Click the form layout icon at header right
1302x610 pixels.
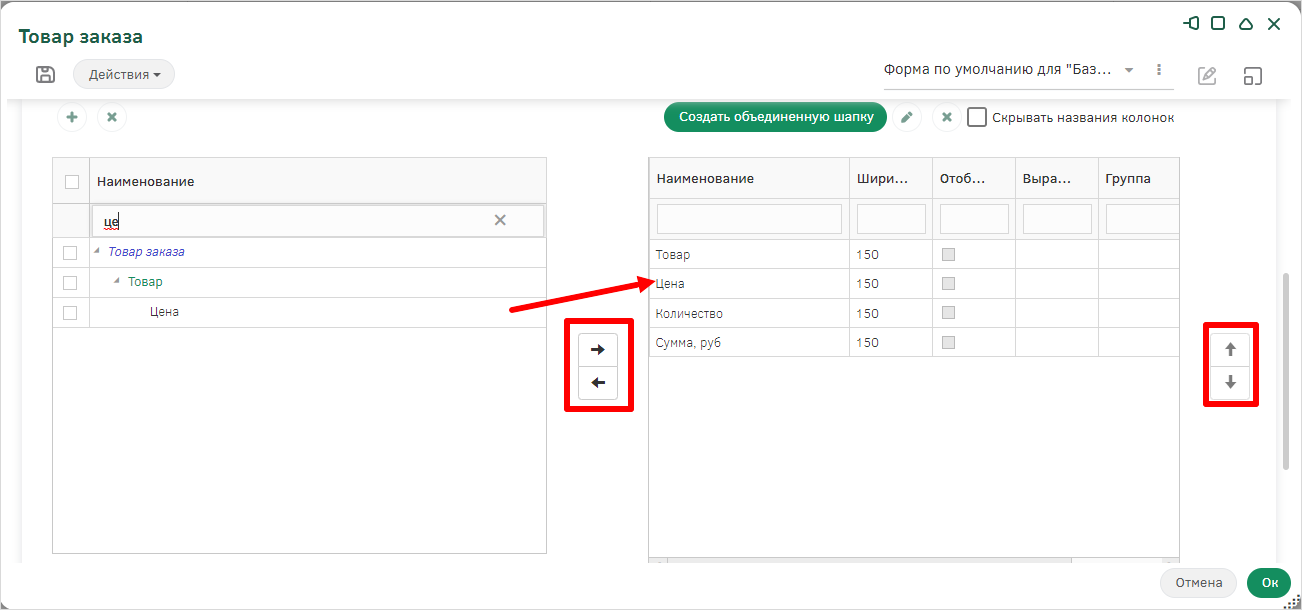(x=1253, y=75)
